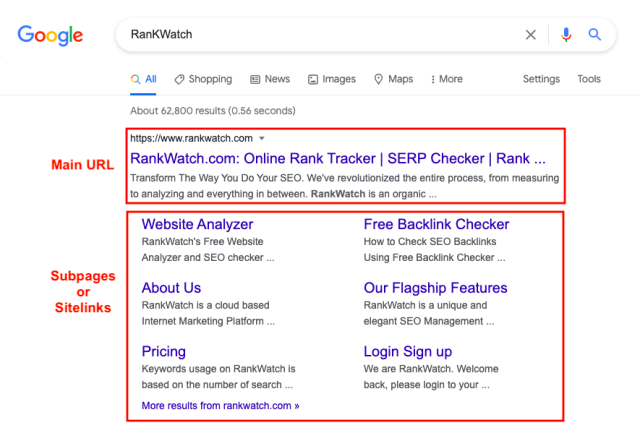Click the 'How to Check SEO Backlinks' snippet
Viewport: 640px width, 433px height.
click(x=434, y=250)
